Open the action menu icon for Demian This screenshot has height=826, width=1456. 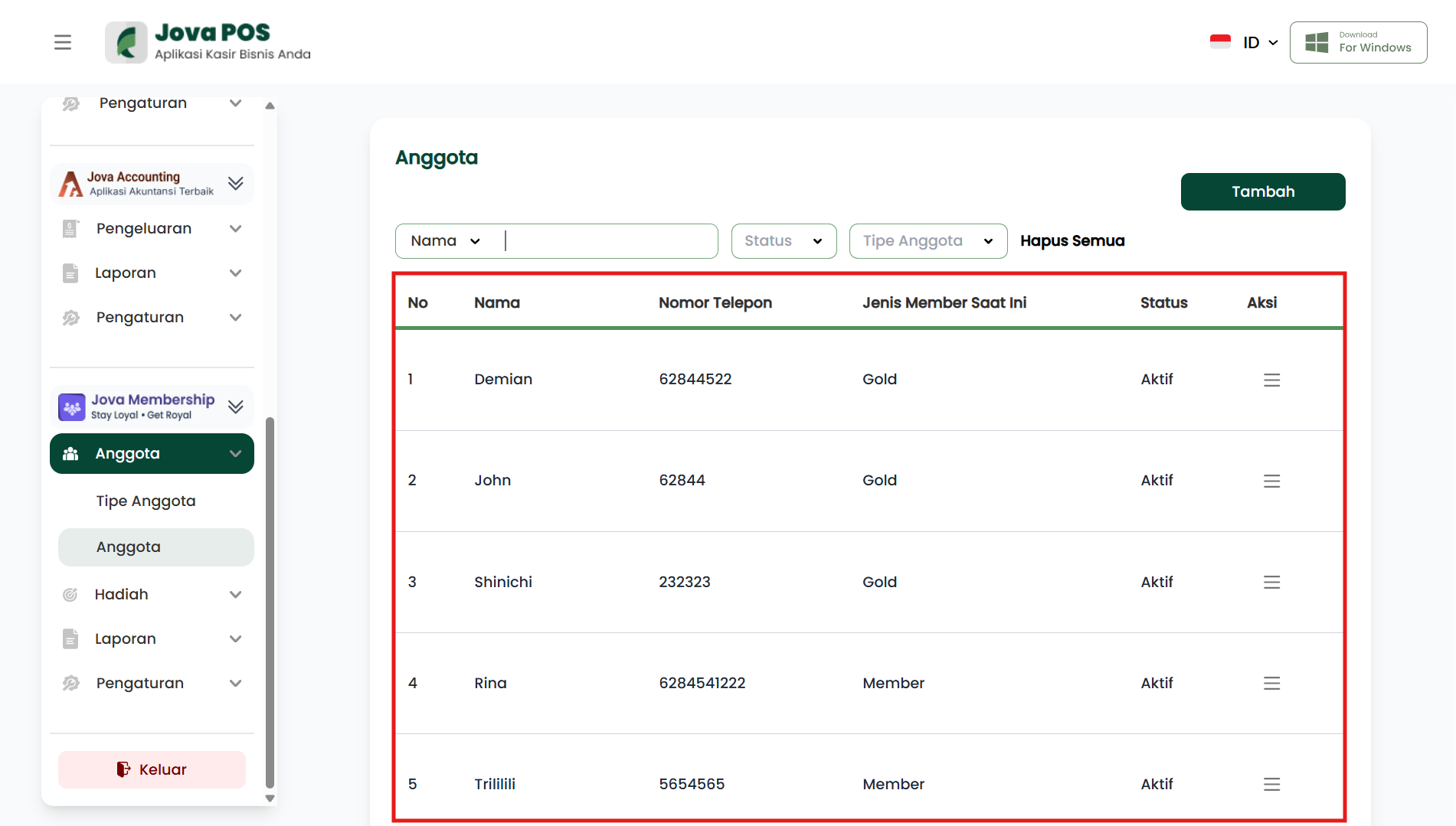tap(1271, 380)
